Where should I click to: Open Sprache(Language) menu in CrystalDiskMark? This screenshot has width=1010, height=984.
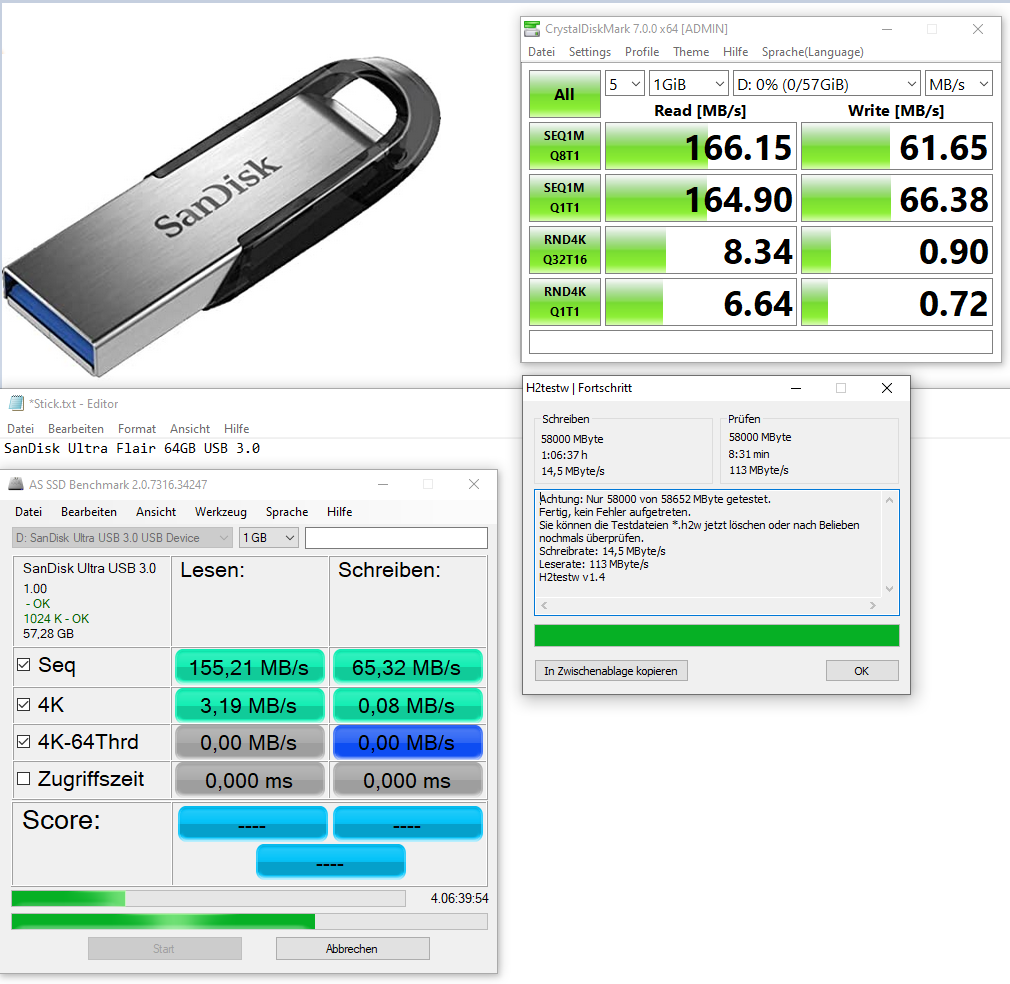click(812, 52)
